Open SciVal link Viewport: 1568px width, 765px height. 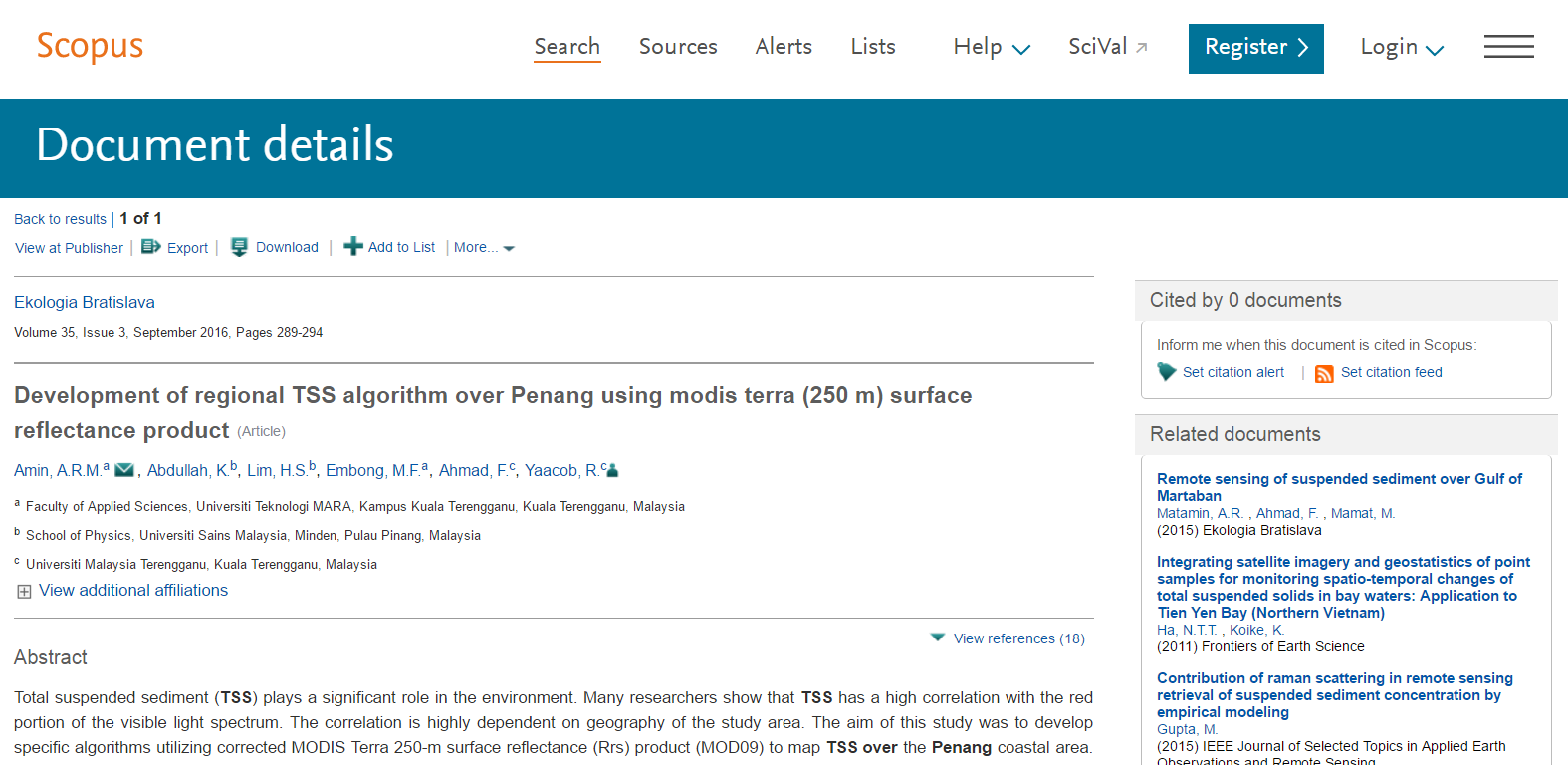coord(1098,47)
